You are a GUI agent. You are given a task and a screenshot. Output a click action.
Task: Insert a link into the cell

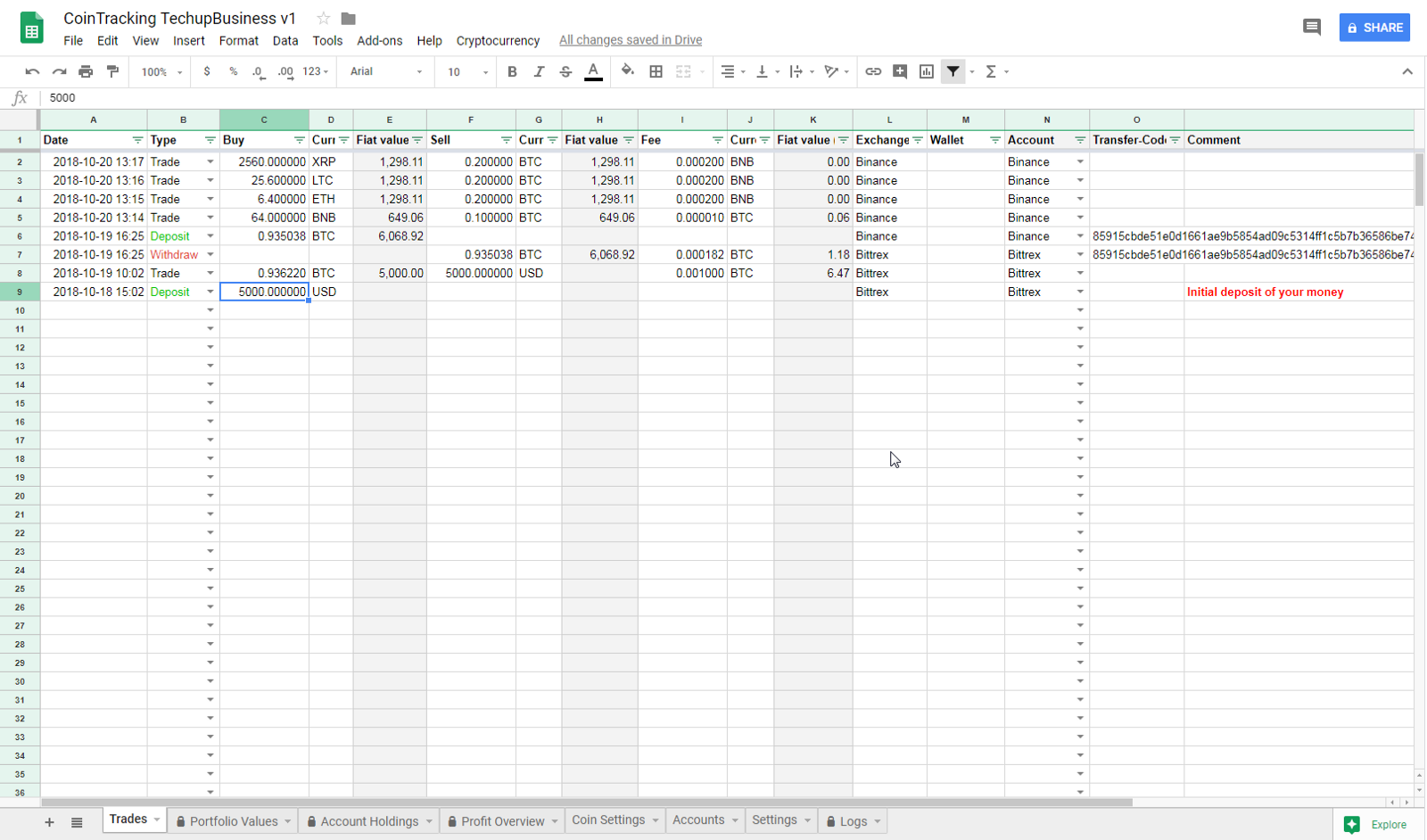pos(873,71)
